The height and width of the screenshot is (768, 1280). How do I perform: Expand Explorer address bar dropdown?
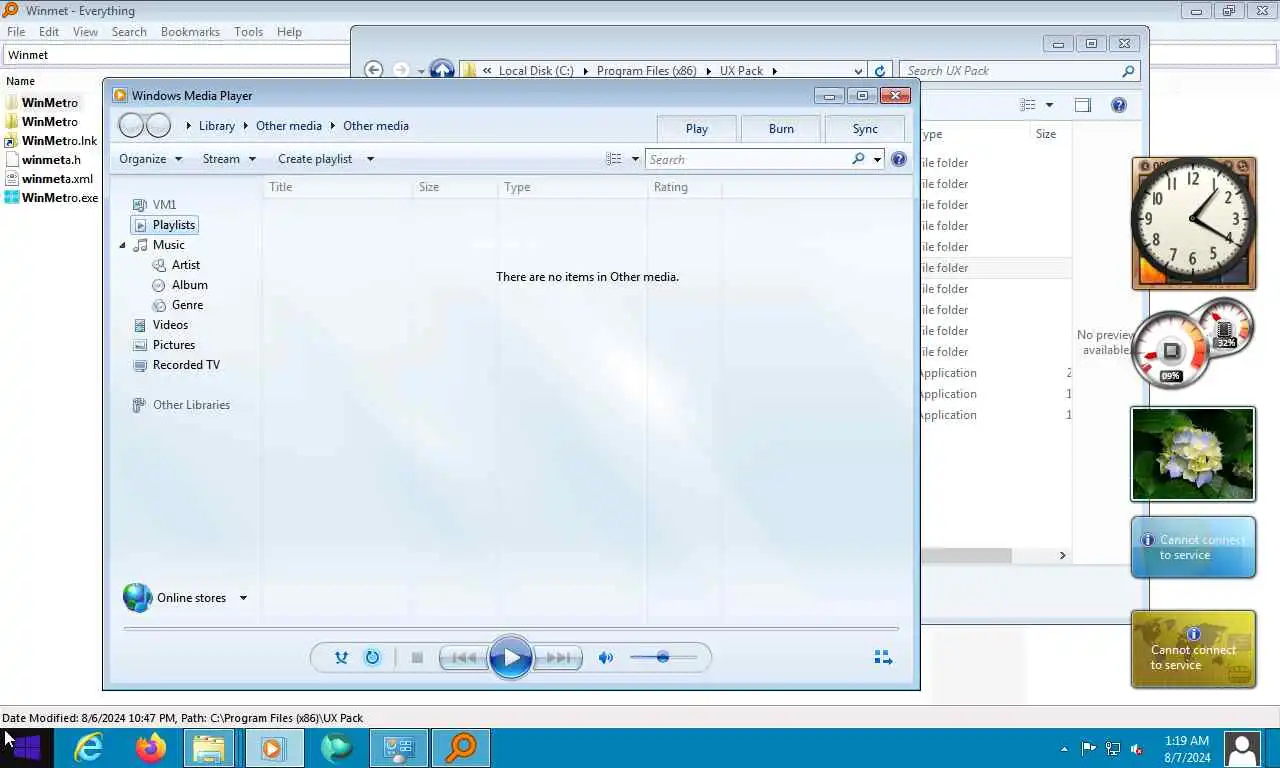tap(858, 71)
